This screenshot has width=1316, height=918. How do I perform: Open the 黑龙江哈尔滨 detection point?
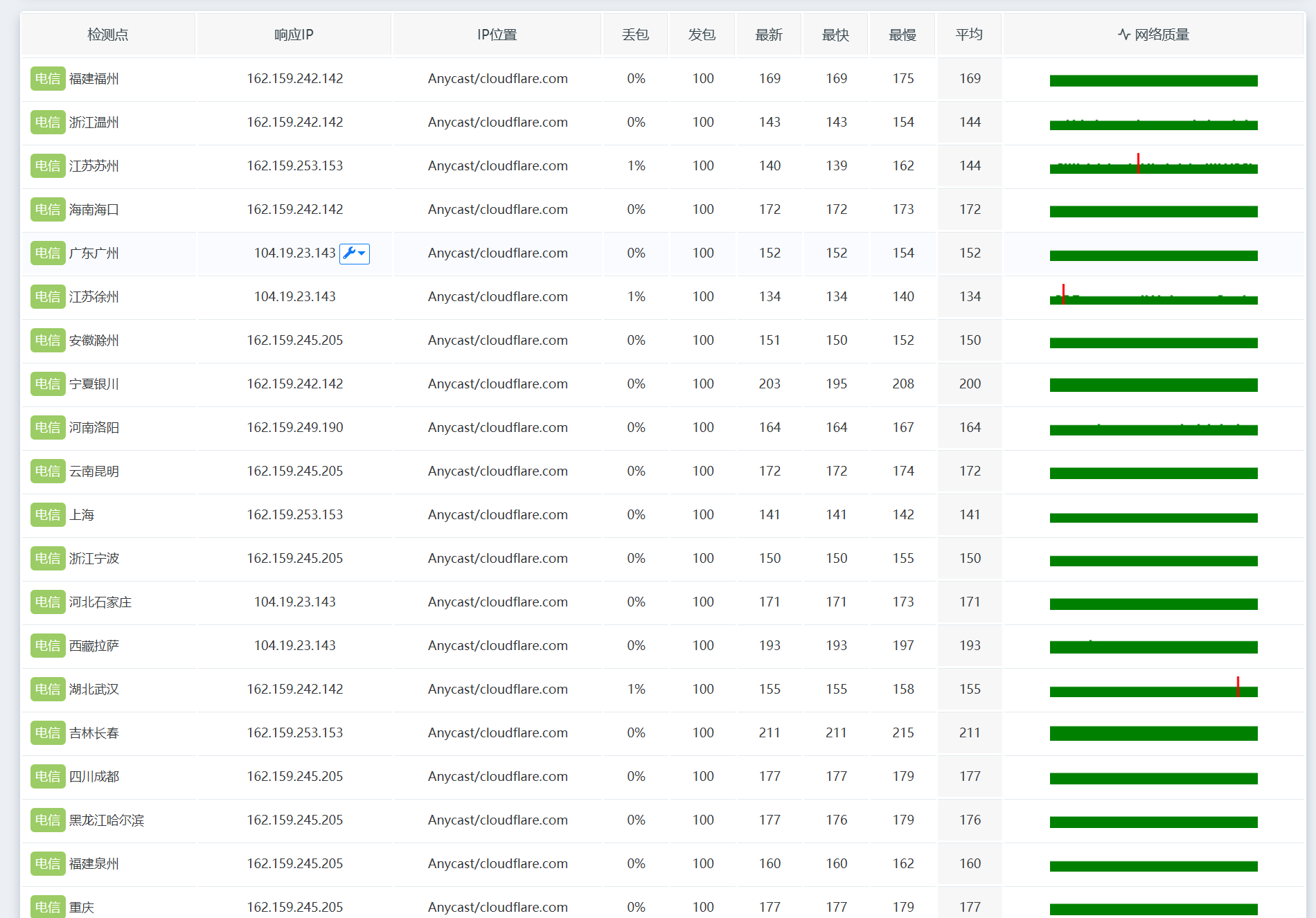(107, 820)
